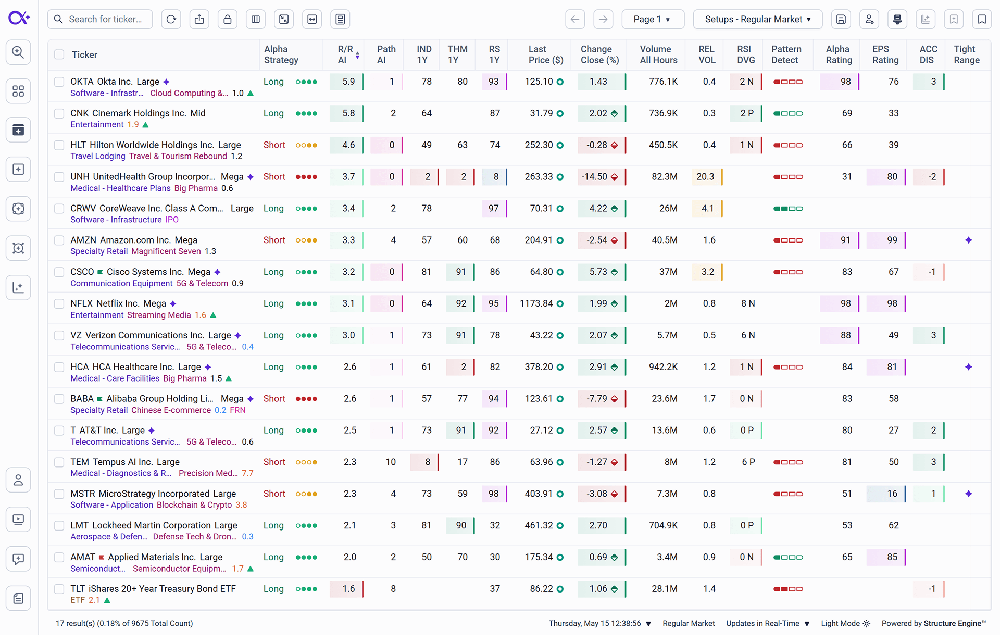
Task: Open the Streaming Media theme link
Action: (x=159, y=315)
